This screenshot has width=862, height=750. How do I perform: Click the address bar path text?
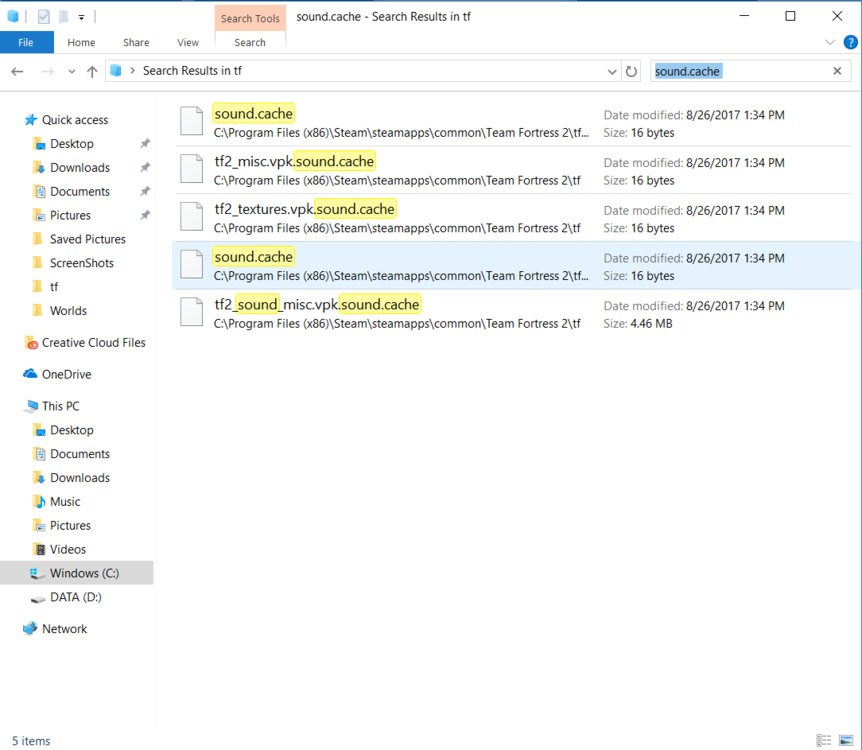tap(192, 70)
